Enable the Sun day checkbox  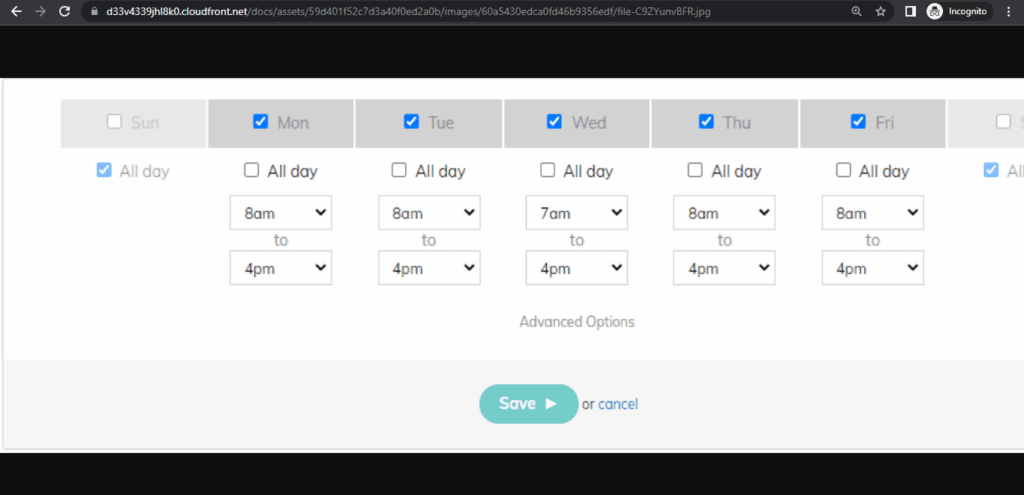click(x=114, y=121)
